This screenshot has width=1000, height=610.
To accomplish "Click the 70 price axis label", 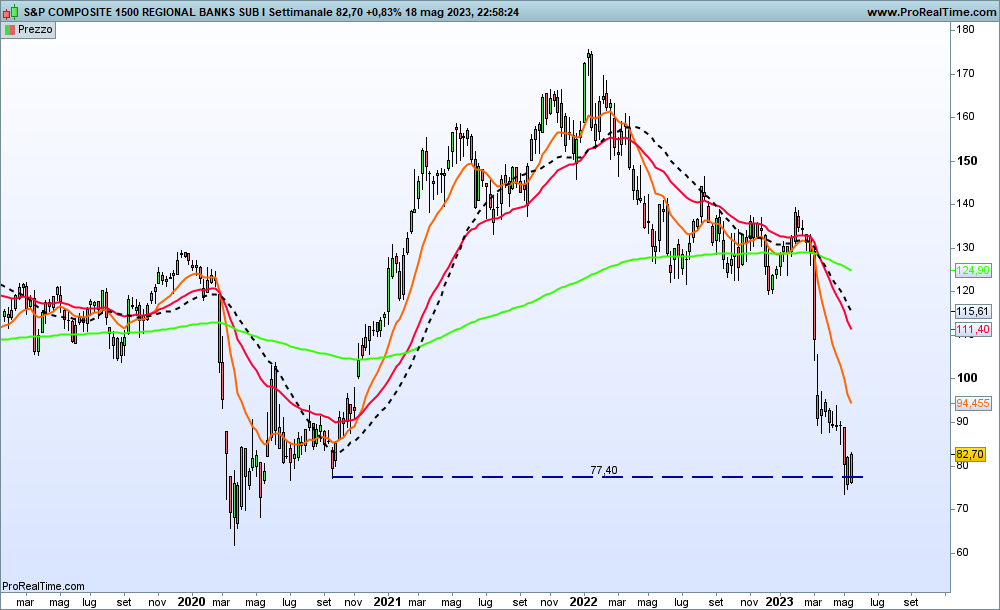I will click(x=962, y=509).
